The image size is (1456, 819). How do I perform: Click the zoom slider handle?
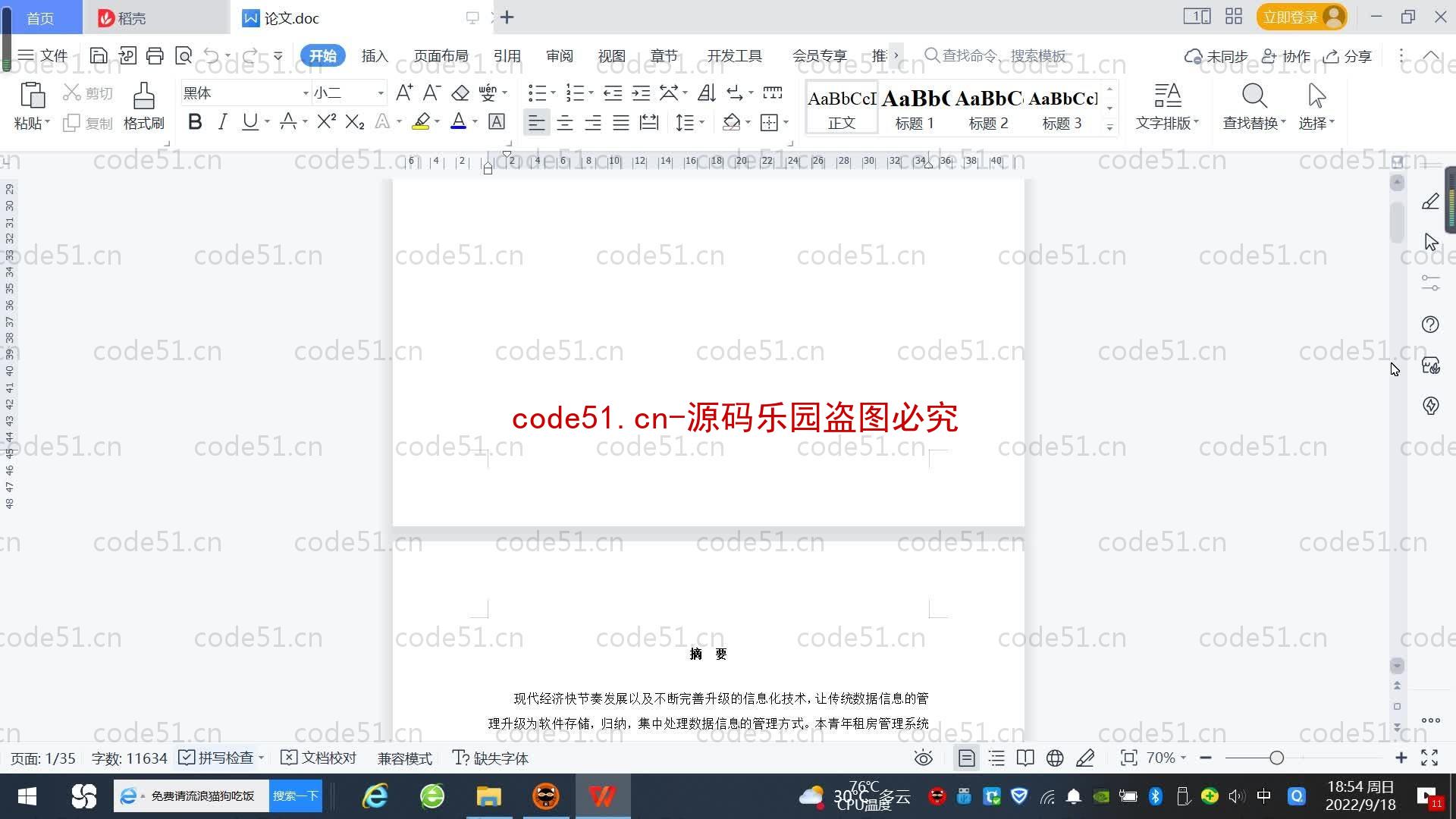pos(1277,758)
